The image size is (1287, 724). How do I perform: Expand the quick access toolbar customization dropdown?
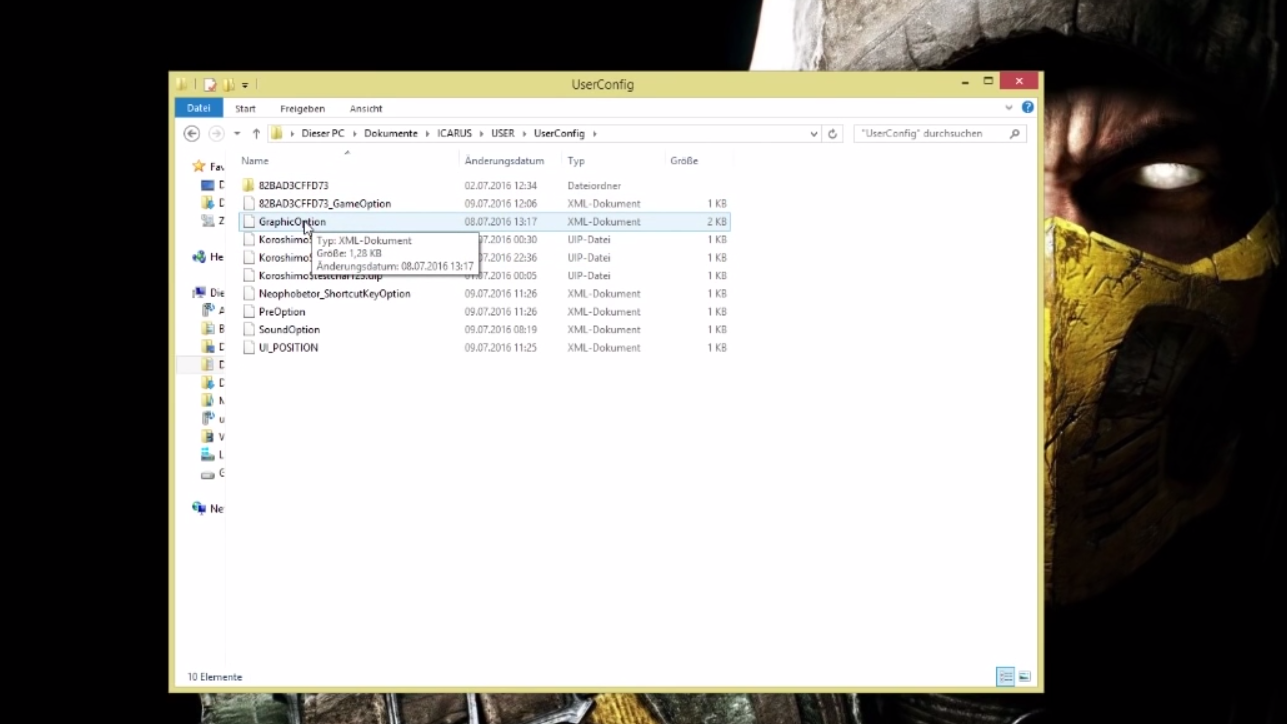245,84
